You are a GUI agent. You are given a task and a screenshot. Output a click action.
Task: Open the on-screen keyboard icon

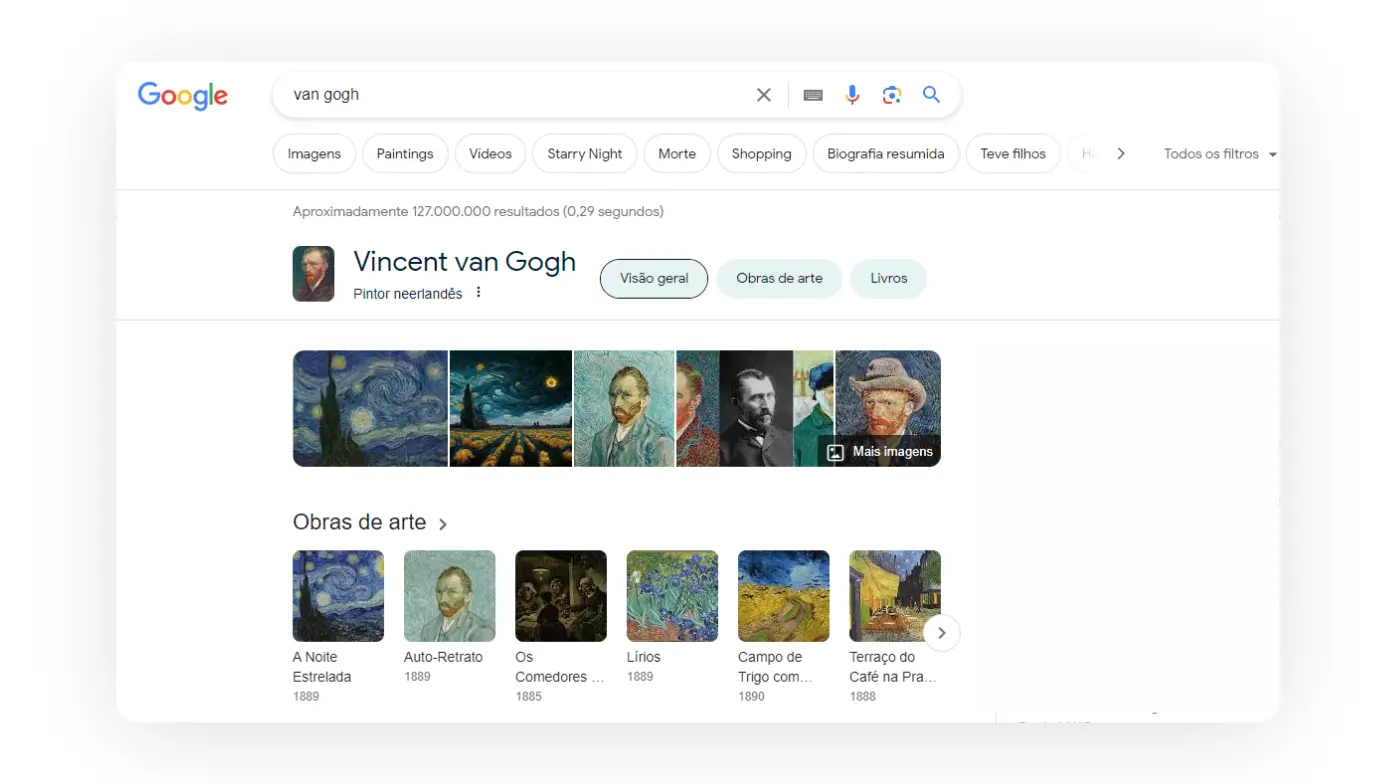pyautogui.click(x=813, y=95)
